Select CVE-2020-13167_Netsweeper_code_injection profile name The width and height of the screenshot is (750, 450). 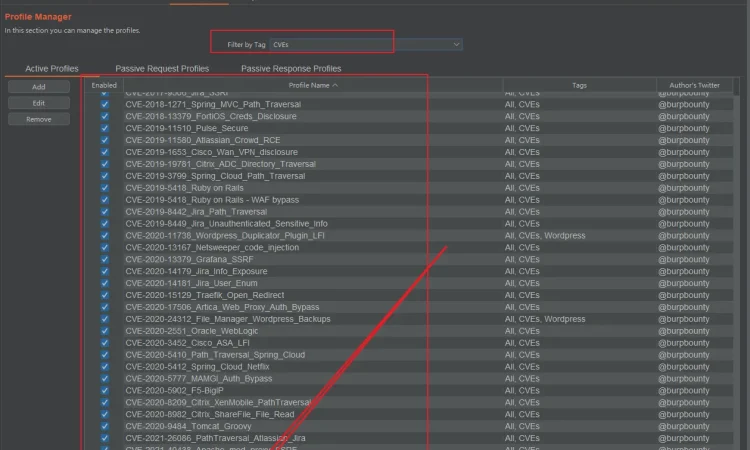point(212,247)
